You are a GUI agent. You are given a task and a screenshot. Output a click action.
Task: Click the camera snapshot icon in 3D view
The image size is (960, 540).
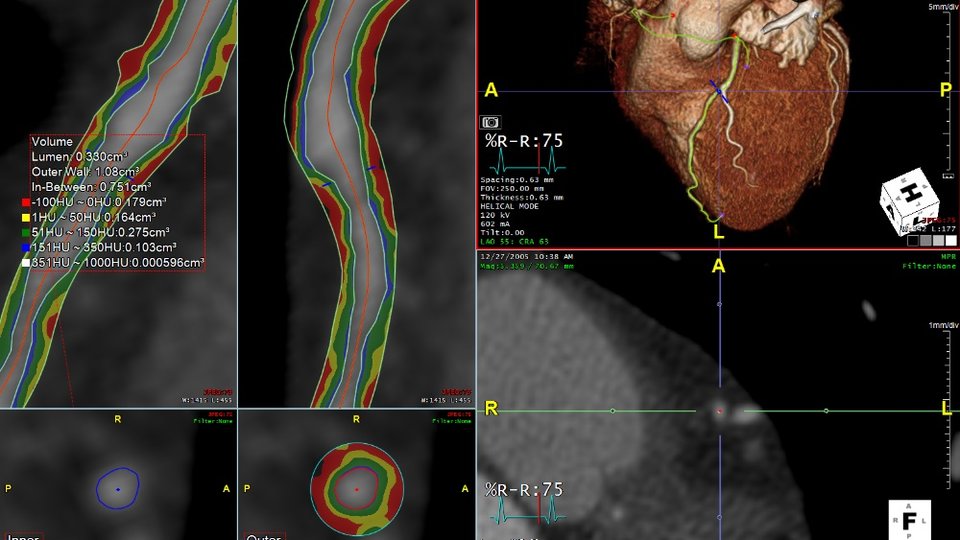tap(490, 122)
